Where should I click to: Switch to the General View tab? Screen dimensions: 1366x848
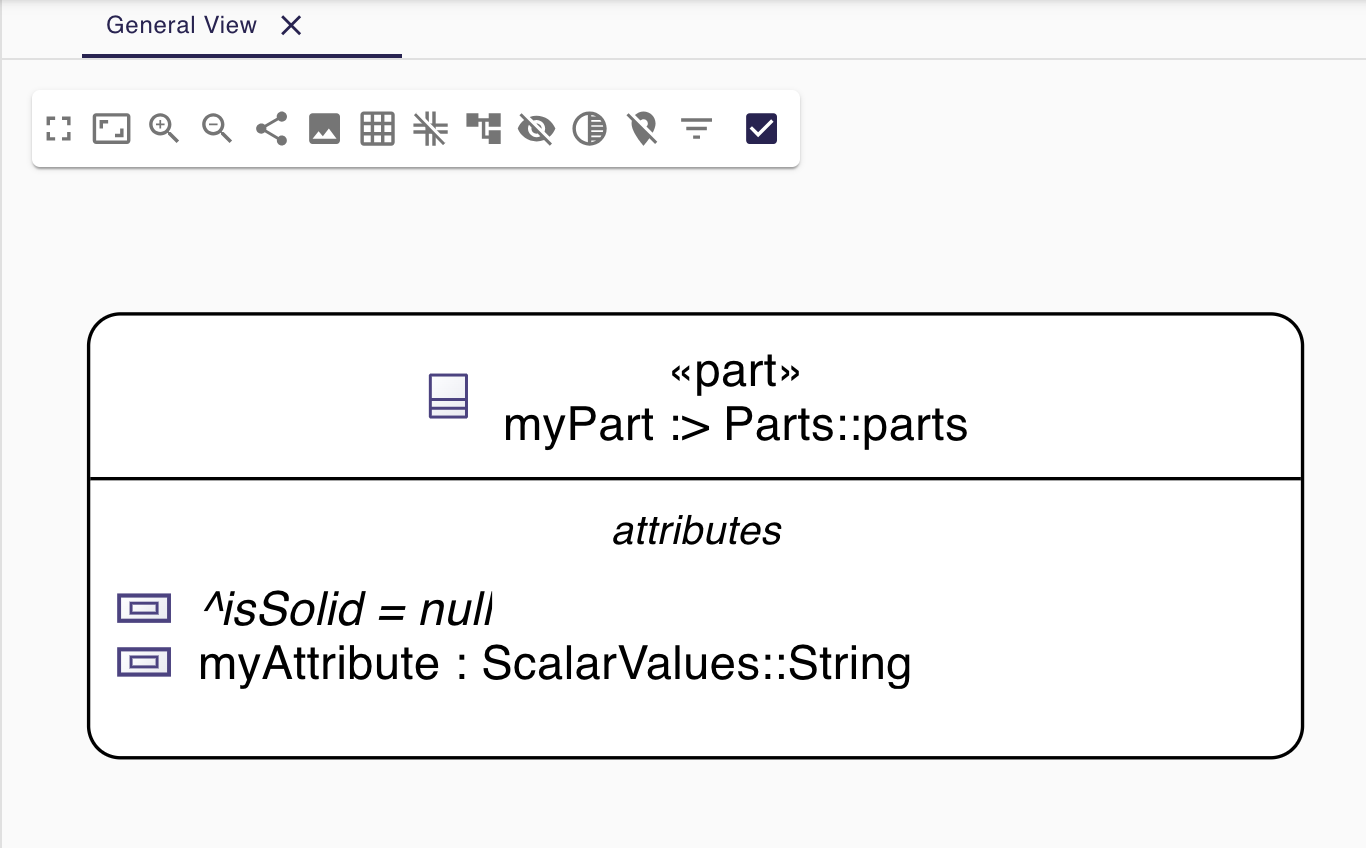click(181, 25)
